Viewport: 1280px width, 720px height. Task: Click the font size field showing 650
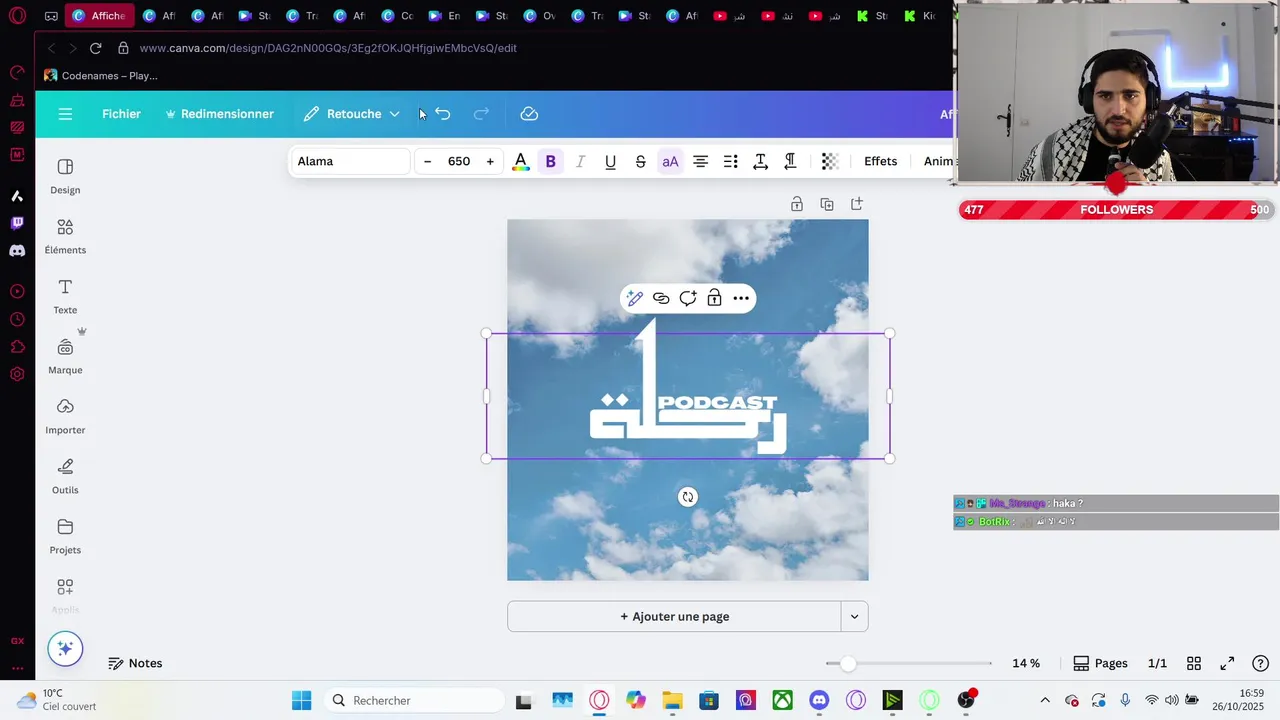pyautogui.click(x=459, y=161)
